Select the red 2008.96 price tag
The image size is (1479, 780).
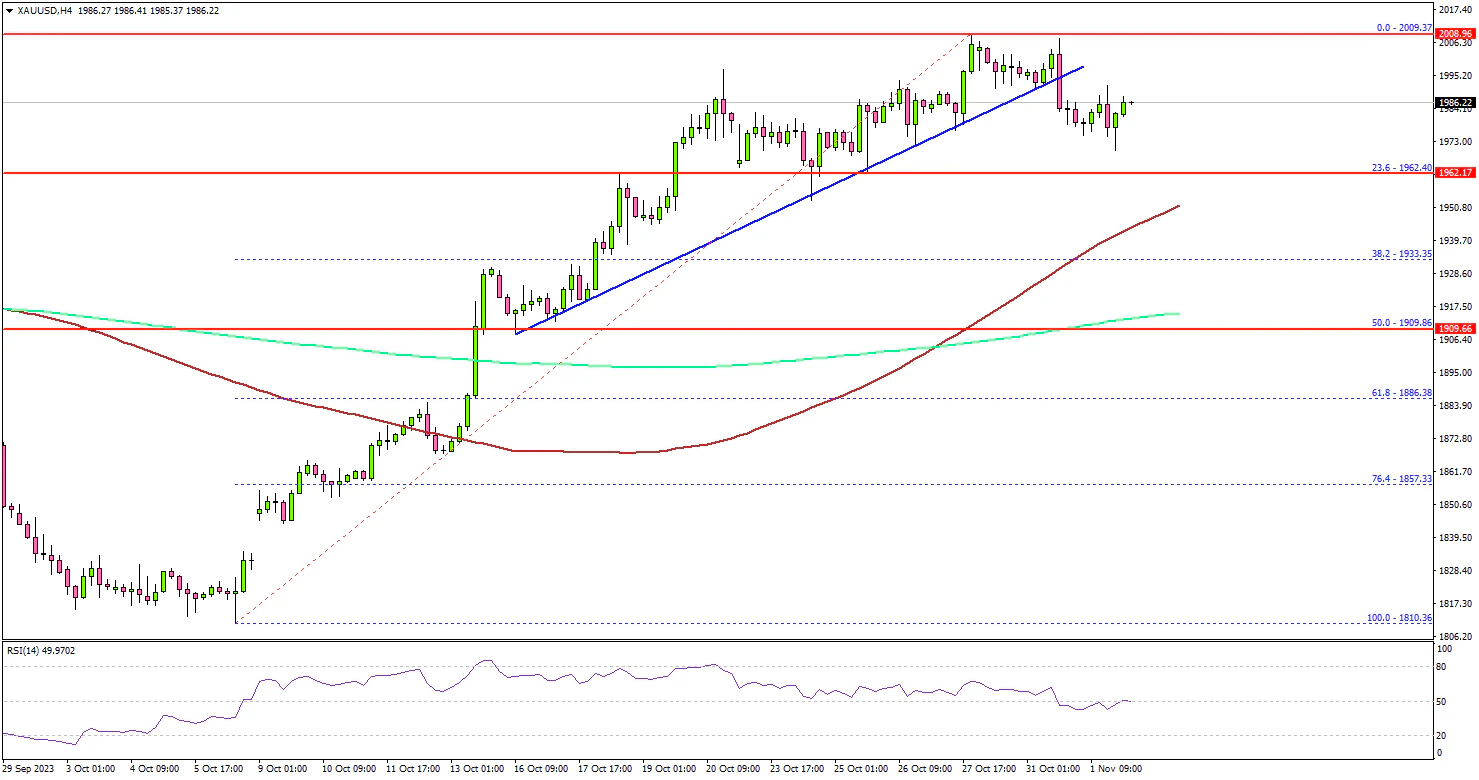[1456, 33]
